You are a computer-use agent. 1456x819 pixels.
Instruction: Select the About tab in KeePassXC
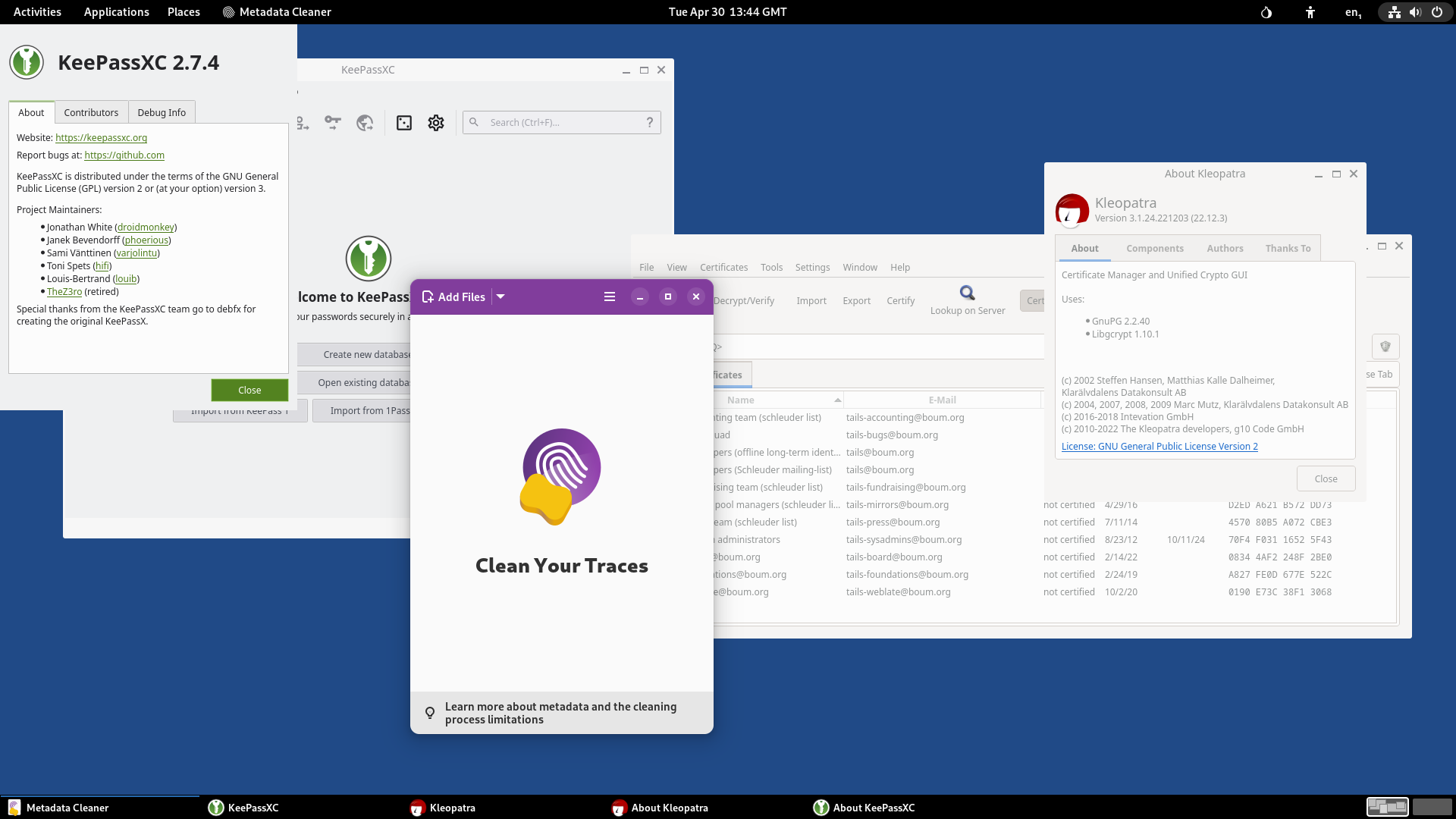pos(31,112)
